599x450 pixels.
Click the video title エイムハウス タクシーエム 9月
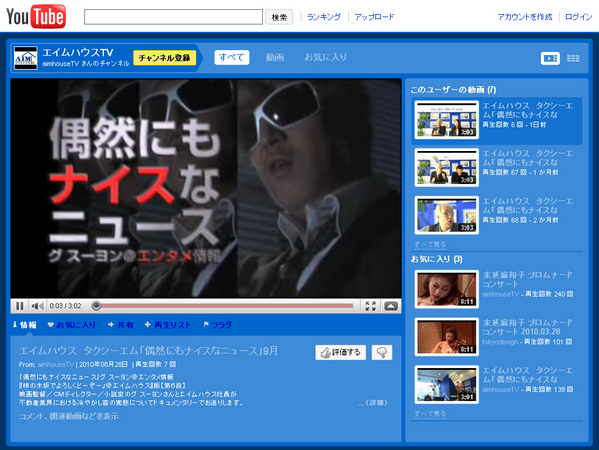click(149, 351)
